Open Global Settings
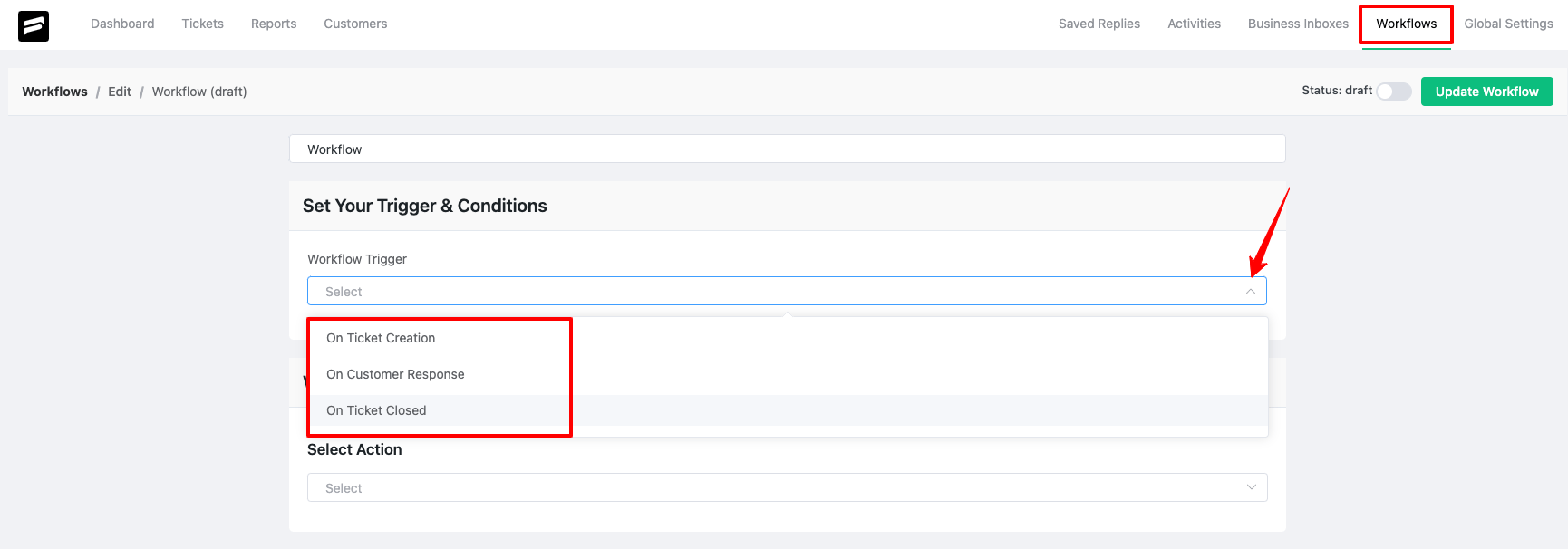Screen dimensions: 1568x549 click(x=1508, y=24)
